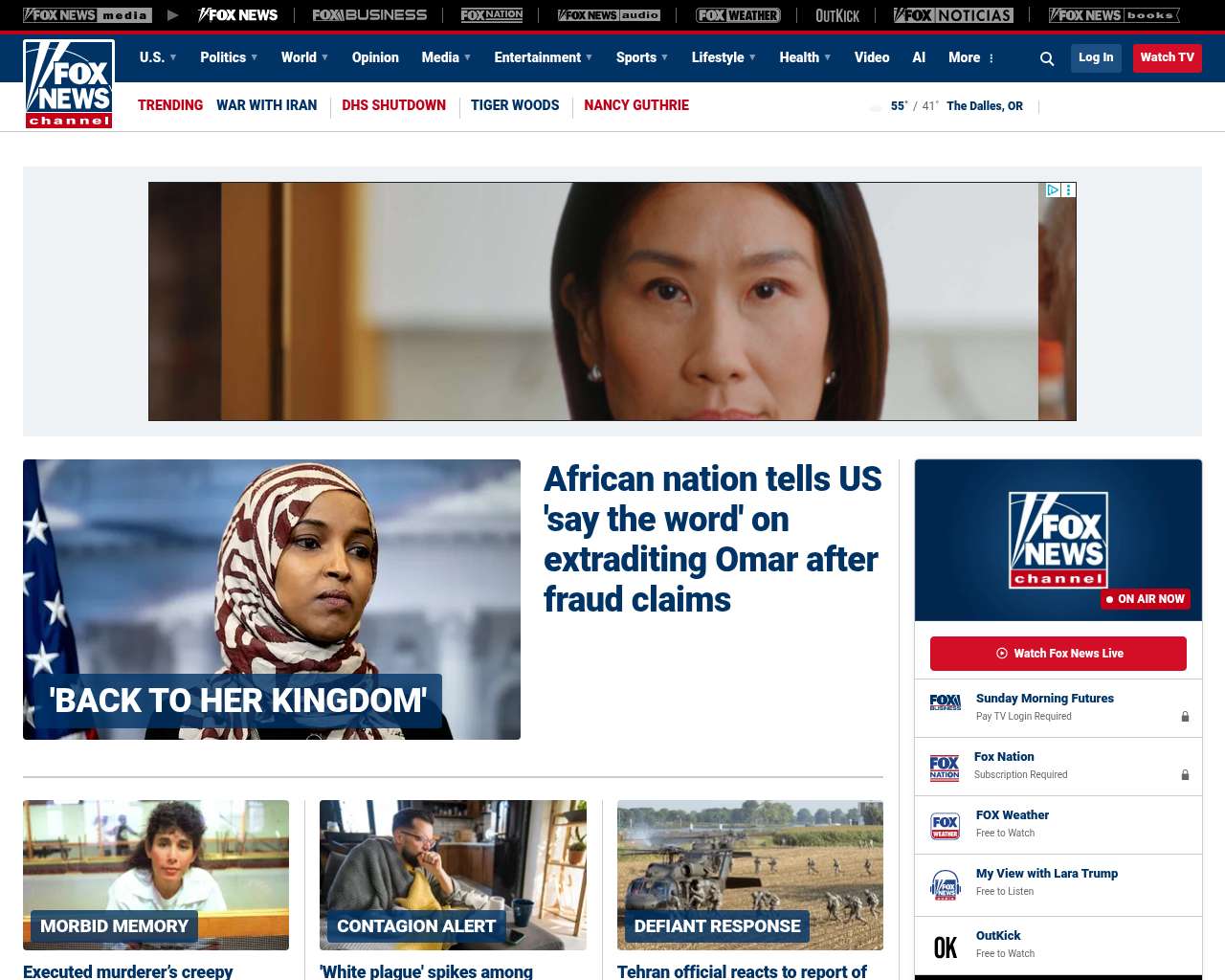Image resolution: width=1225 pixels, height=980 pixels.
Task: Go to Fox Weather network logo
Action: click(x=738, y=15)
